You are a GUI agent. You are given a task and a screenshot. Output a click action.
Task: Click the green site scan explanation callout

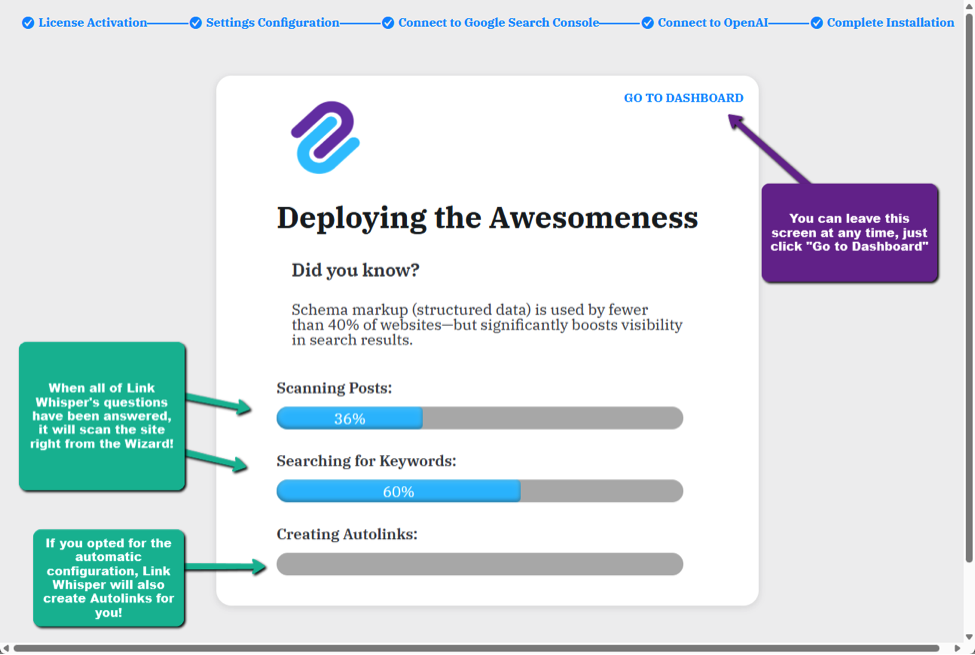click(x=102, y=416)
